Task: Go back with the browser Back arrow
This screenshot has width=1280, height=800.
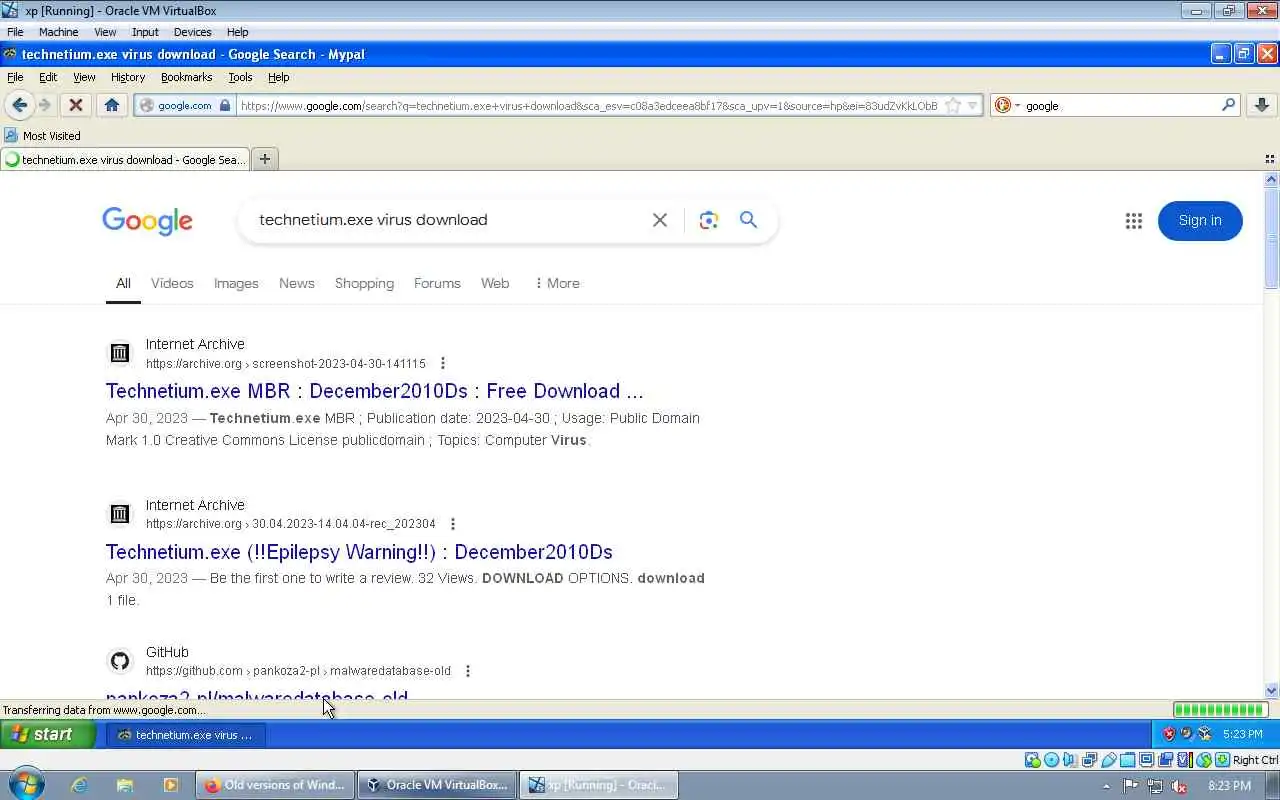Action: [x=19, y=105]
